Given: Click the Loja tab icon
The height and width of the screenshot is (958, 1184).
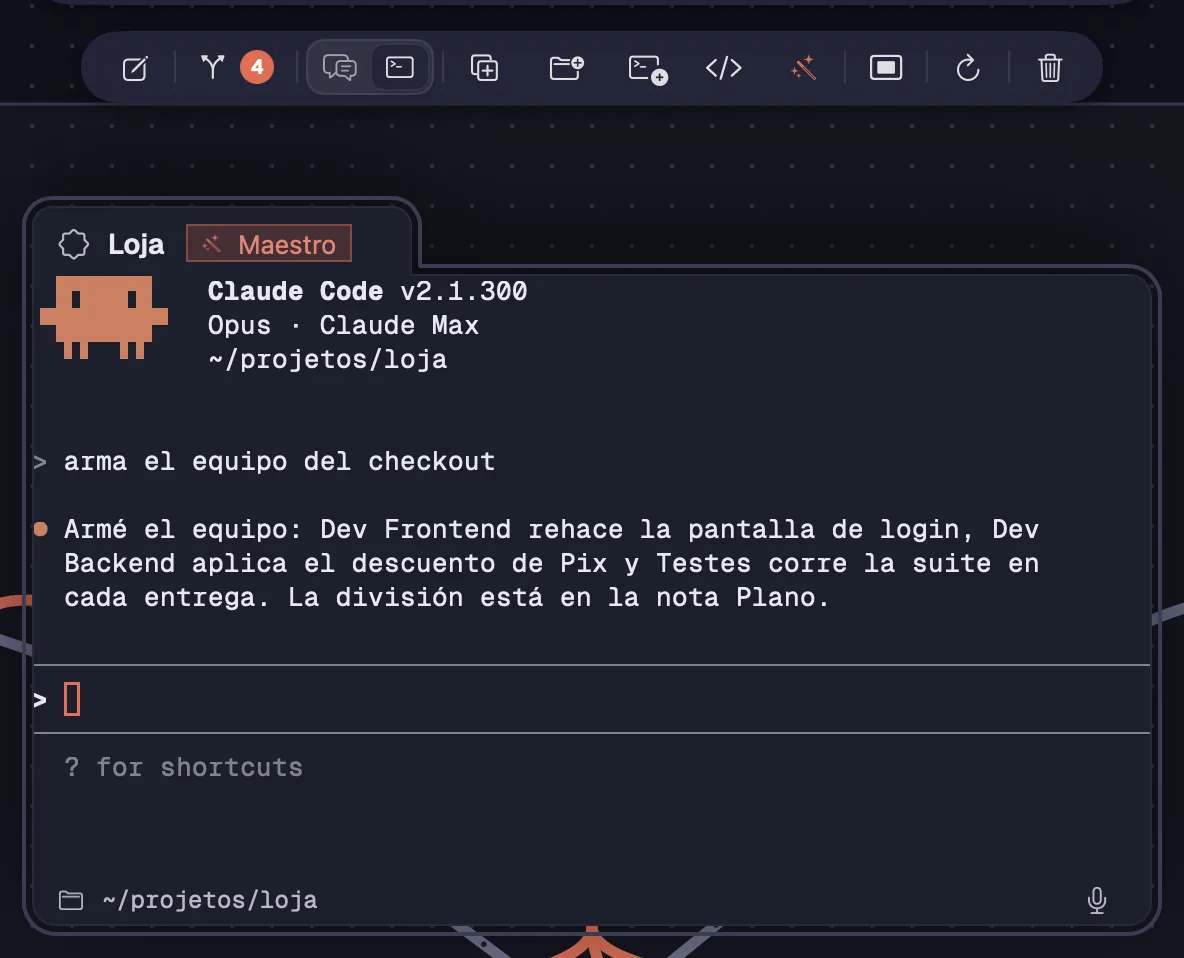Looking at the screenshot, I should coord(74,244).
